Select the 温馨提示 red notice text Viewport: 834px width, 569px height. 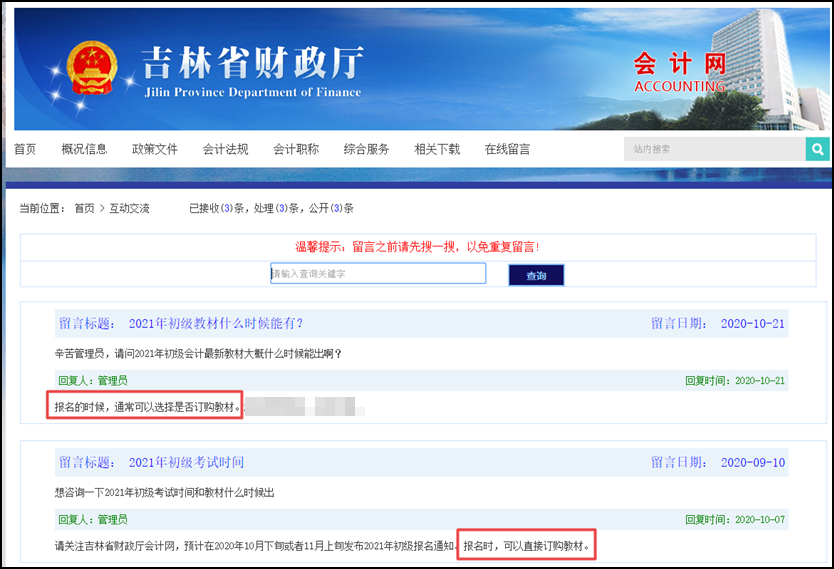pos(418,247)
